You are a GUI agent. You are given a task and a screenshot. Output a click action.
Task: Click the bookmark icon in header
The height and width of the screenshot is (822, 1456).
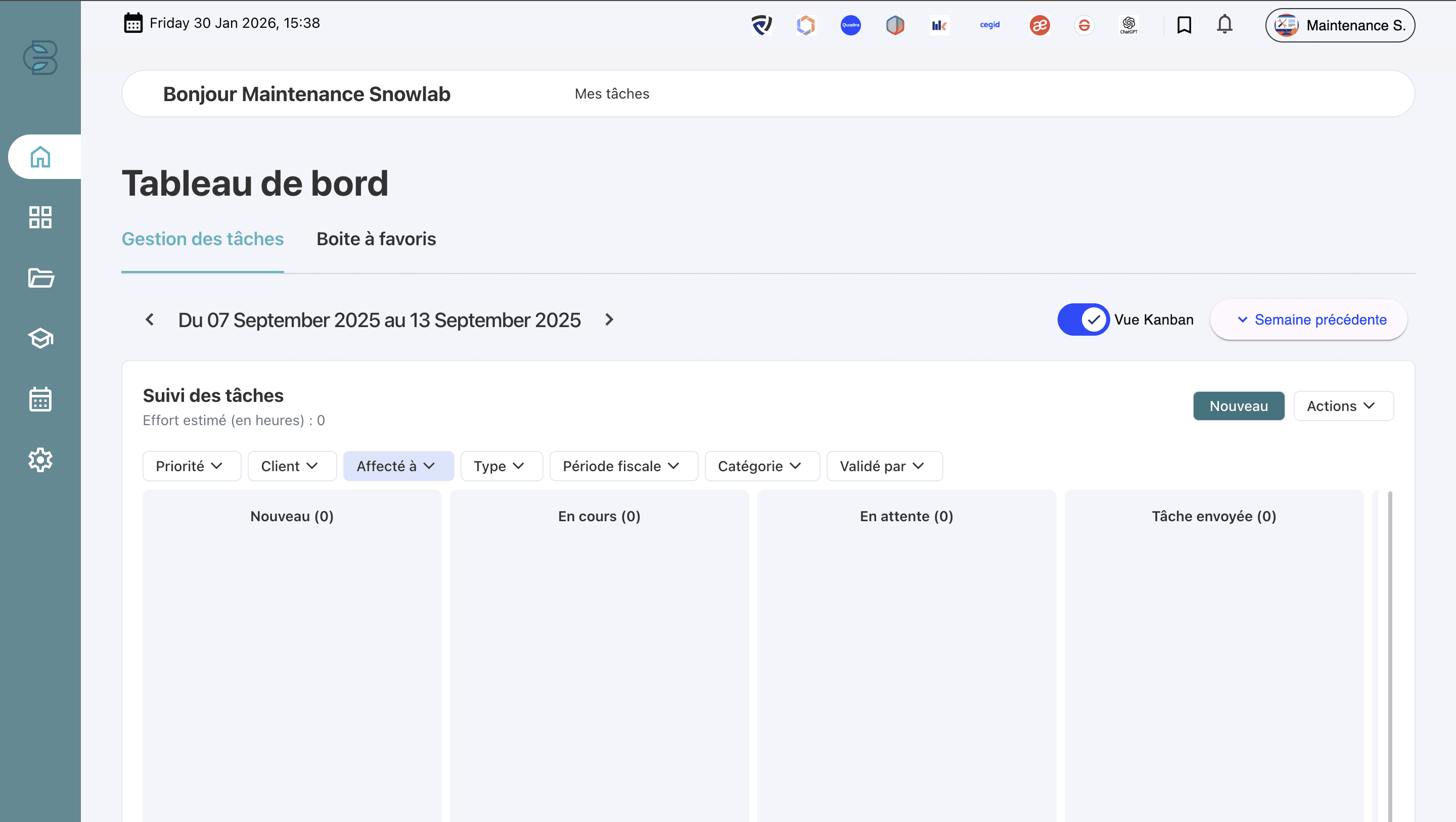1184,25
